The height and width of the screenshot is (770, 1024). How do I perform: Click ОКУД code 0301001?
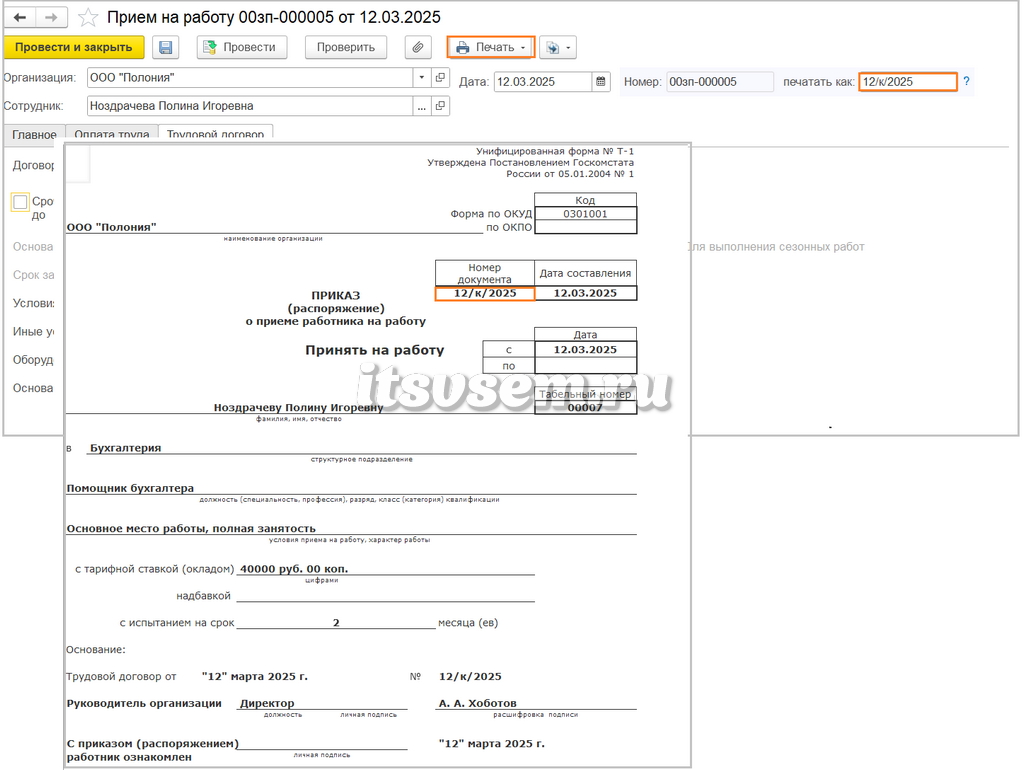pyautogui.click(x=585, y=214)
